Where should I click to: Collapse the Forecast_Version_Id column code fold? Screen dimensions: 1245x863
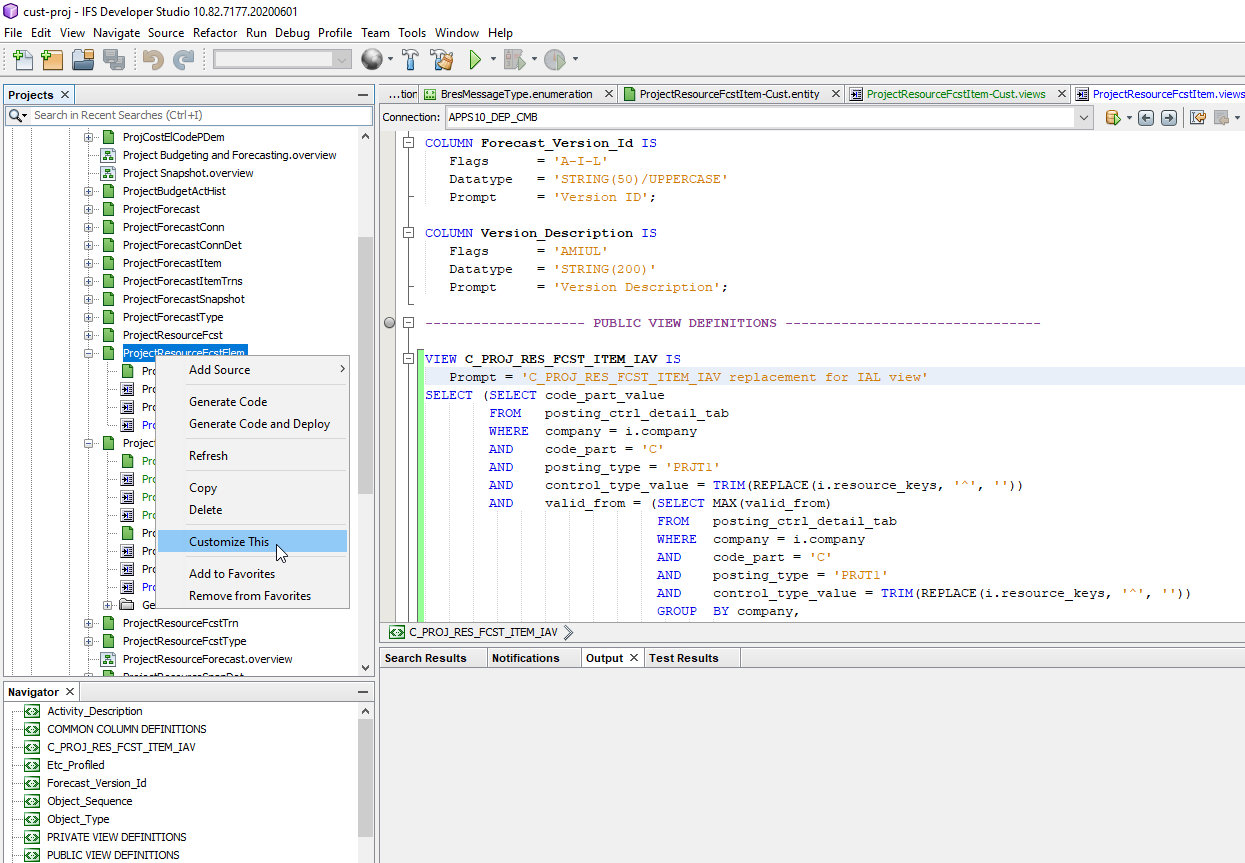408,143
